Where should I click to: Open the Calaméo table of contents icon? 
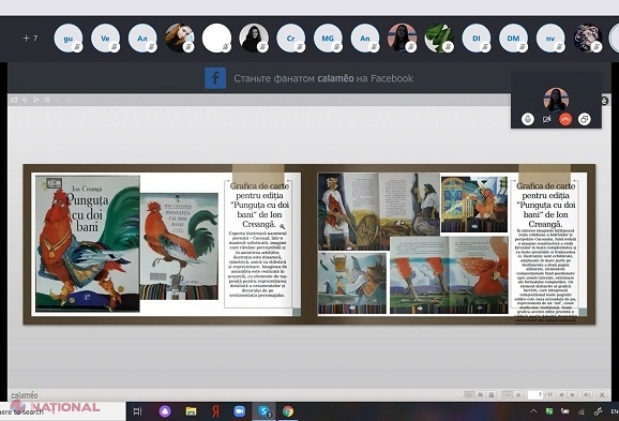pyautogui.click(x=47, y=100)
